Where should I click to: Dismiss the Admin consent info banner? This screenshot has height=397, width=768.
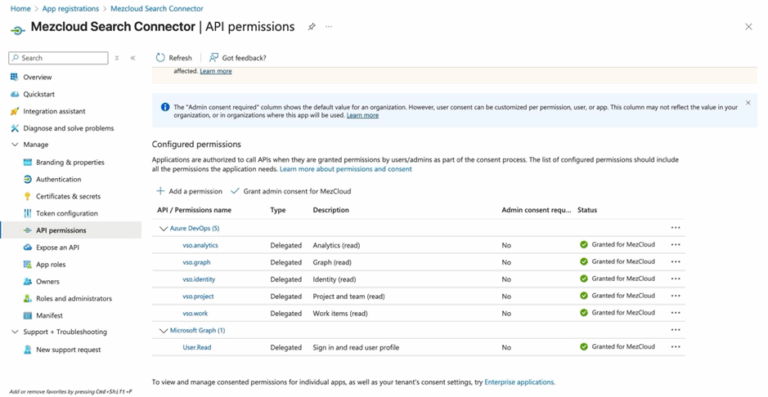point(748,103)
